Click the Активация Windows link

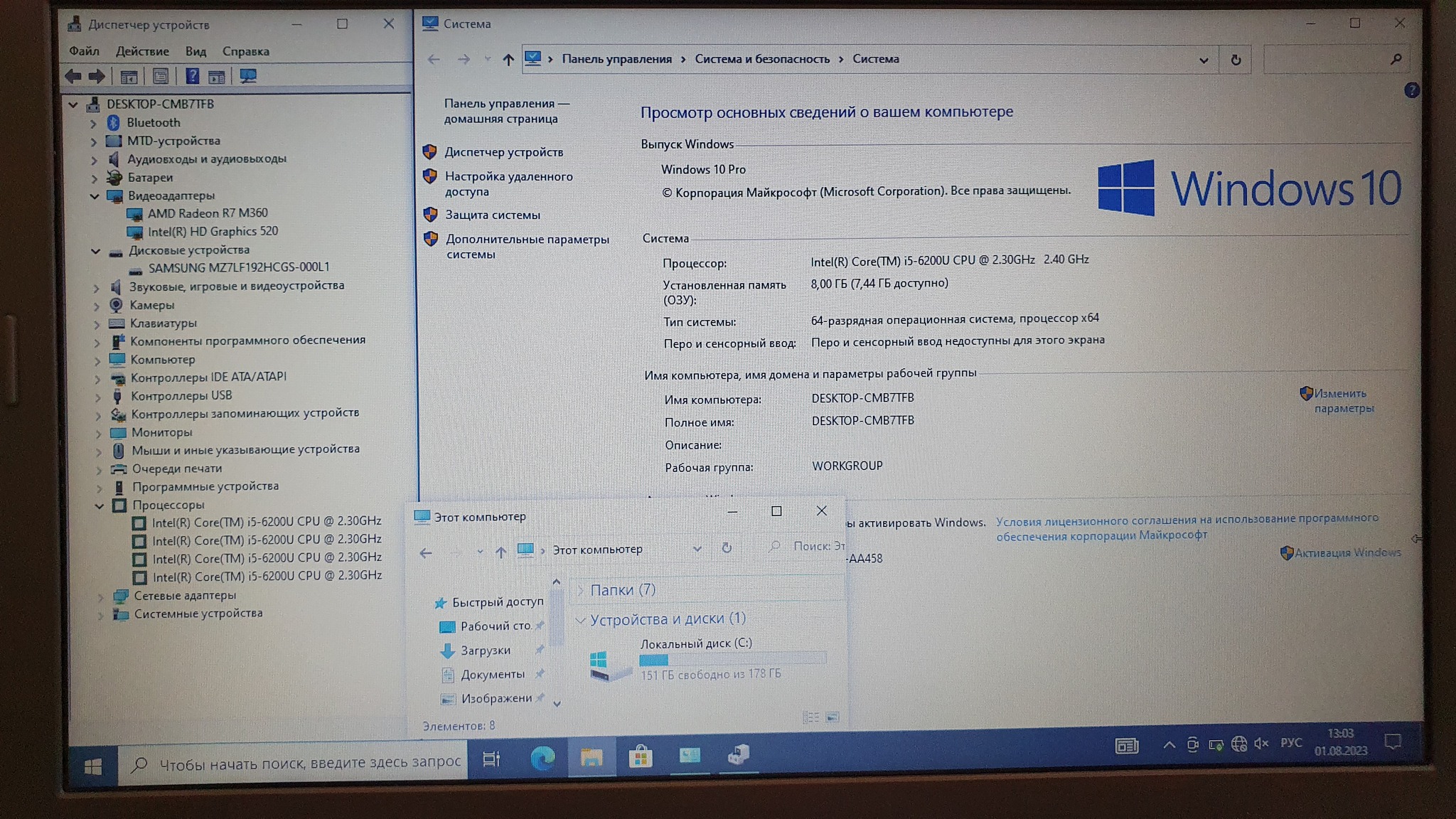pyautogui.click(x=1347, y=552)
